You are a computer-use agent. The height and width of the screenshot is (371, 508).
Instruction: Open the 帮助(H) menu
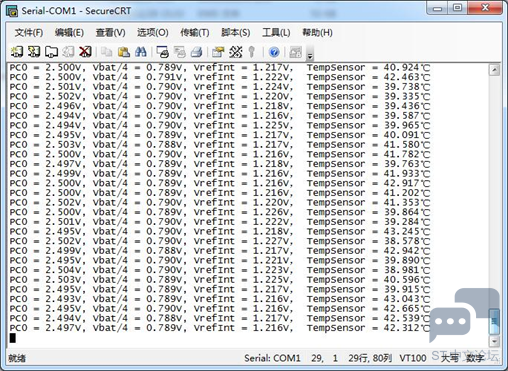(317, 32)
